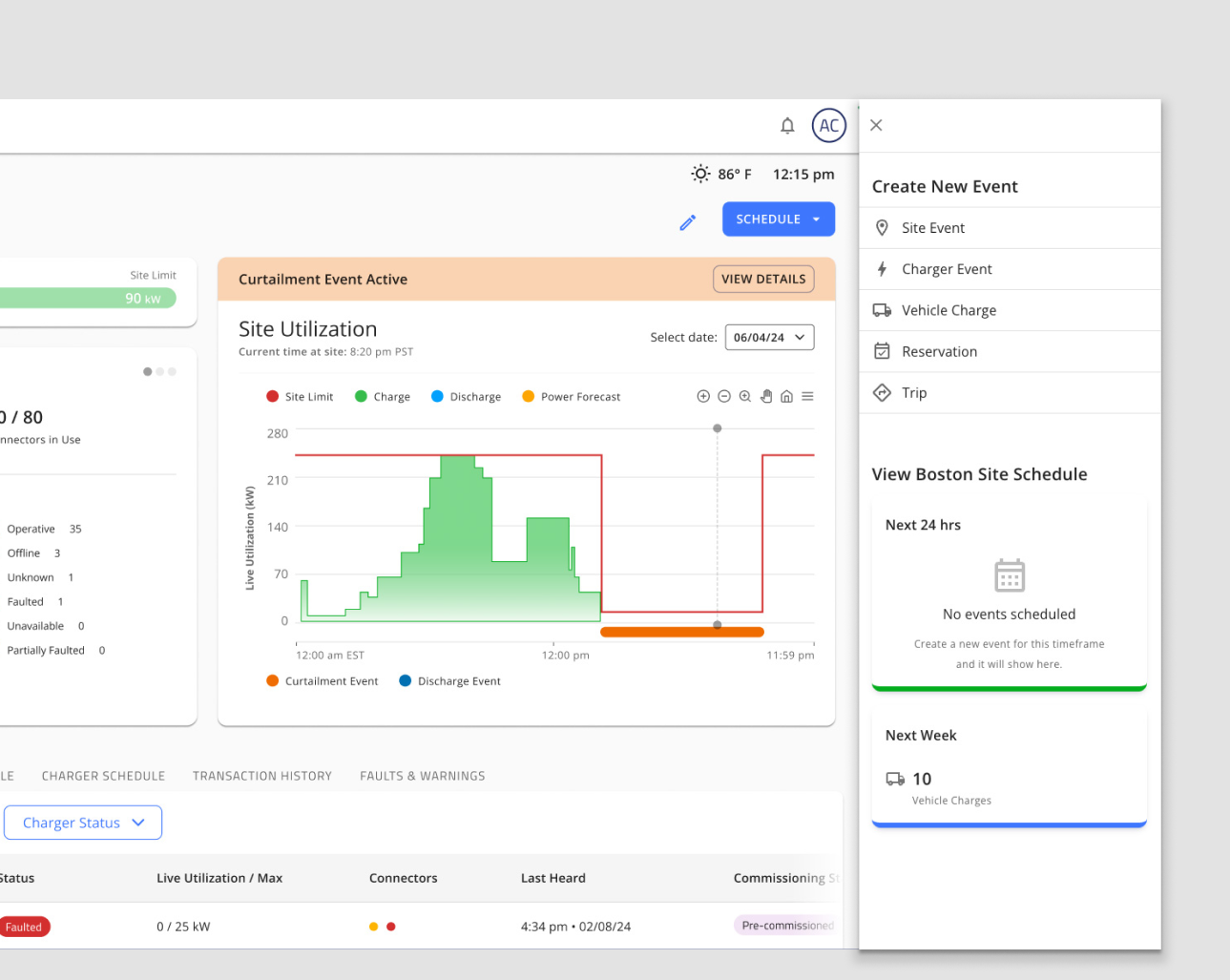
Task: Select Vehicle Charge event option
Action: 949,310
